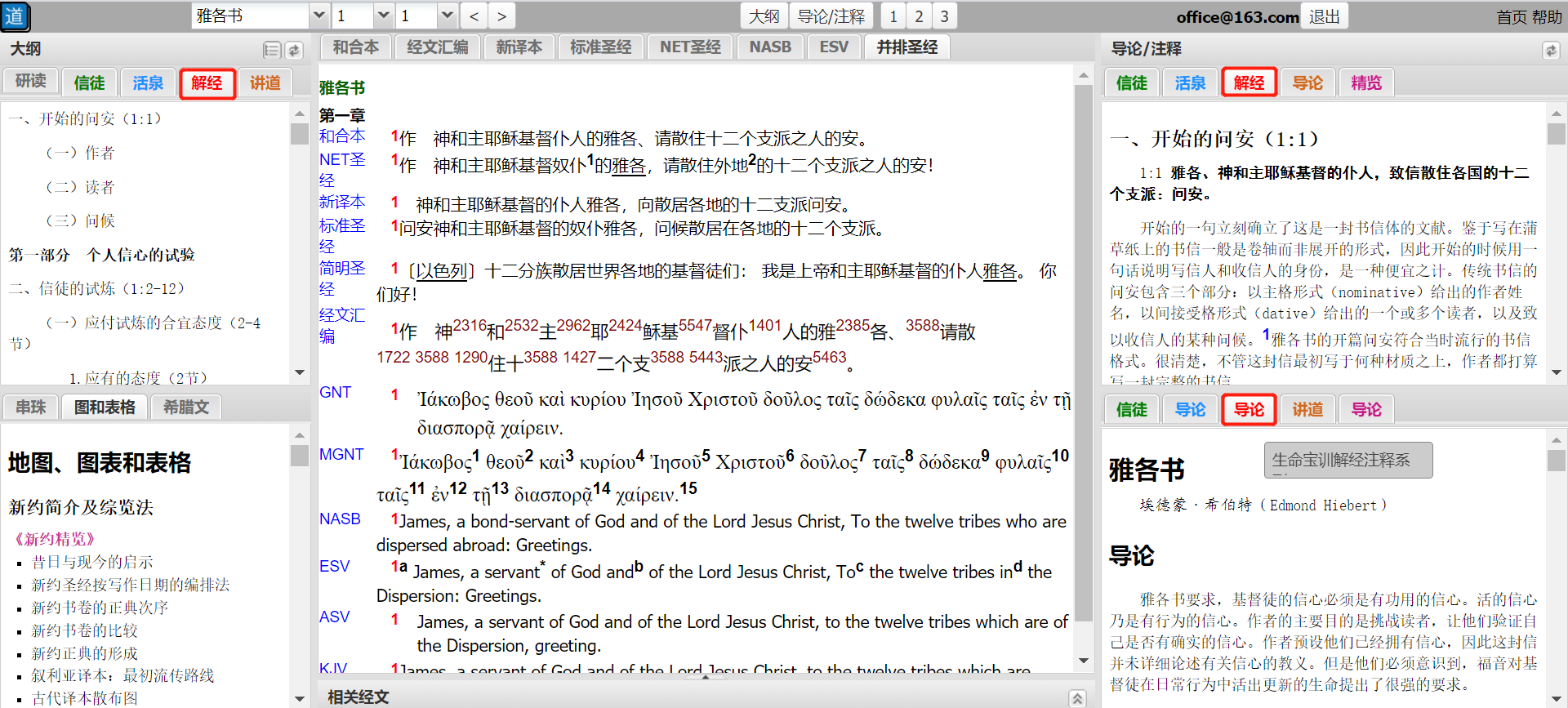
Task: Open the verse number dropdown
Action: 447,16
